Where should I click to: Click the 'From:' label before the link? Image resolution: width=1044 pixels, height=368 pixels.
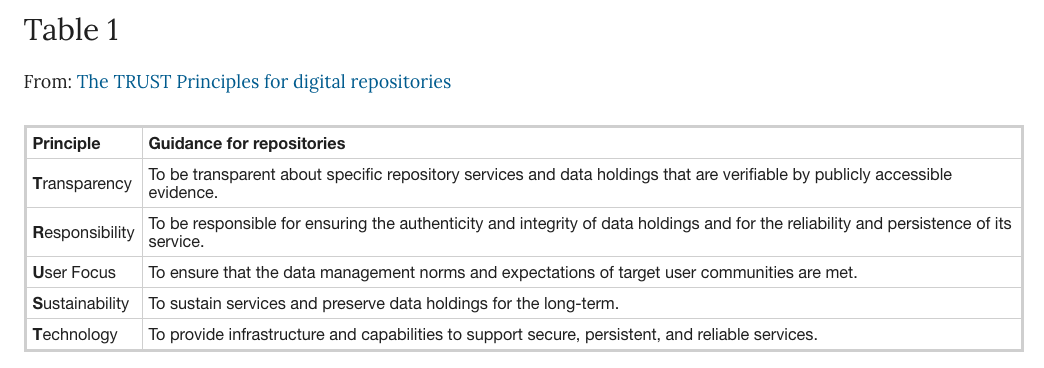tap(48, 82)
